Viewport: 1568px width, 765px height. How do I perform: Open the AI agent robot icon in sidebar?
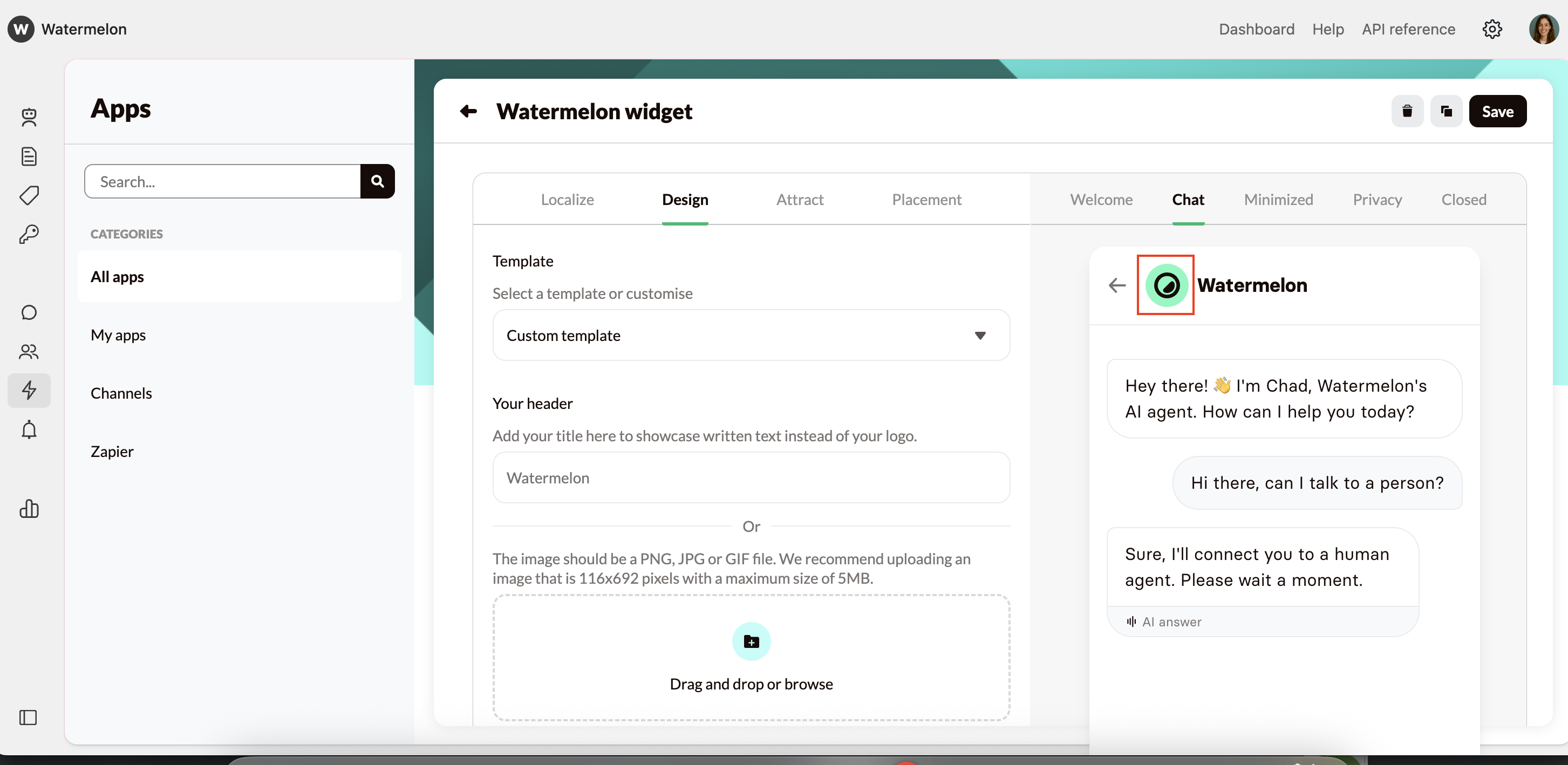[x=29, y=117]
